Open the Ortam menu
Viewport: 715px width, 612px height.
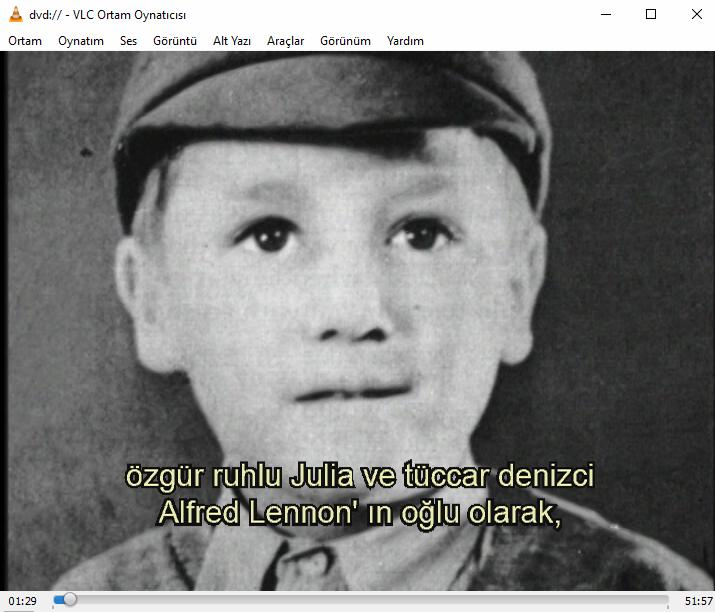[x=25, y=41]
